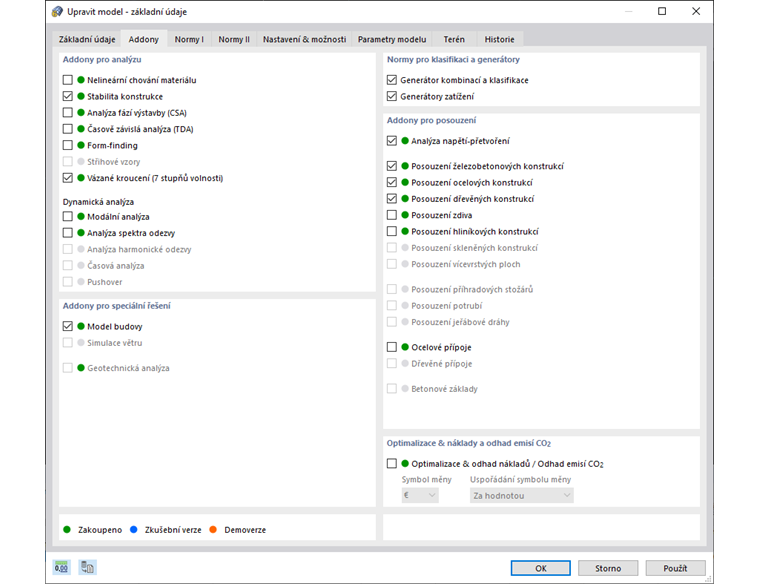Enable Modální analýza checkbox
The image size is (760, 584).
(x=68, y=217)
